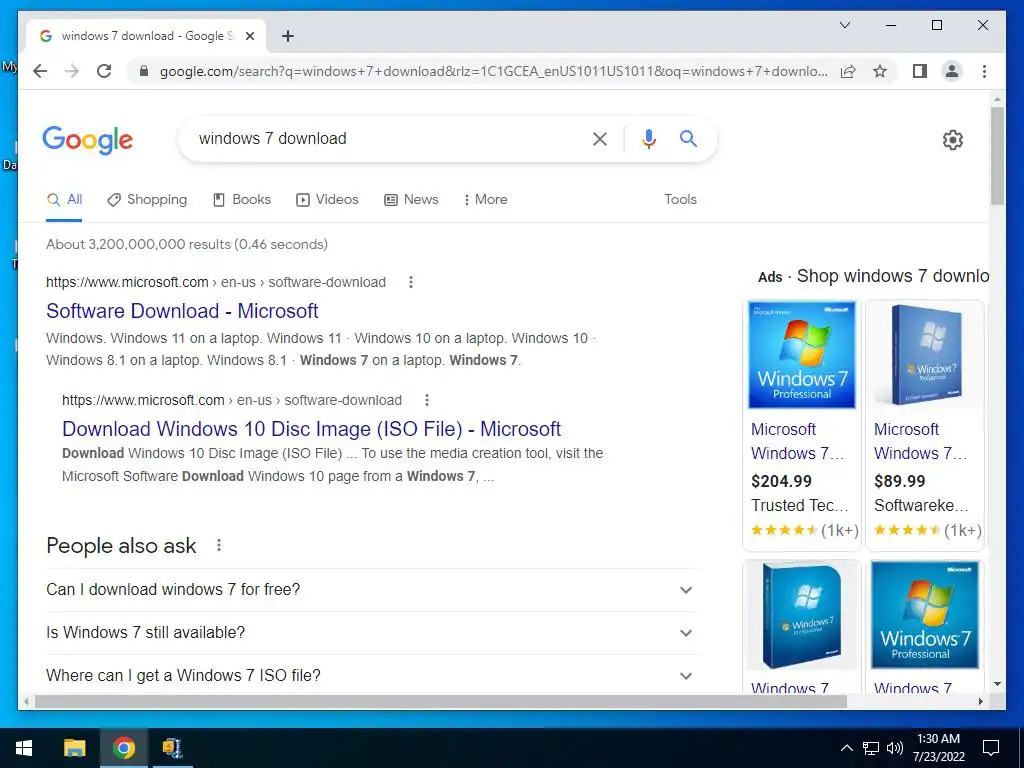Viewport: 1024px width, 768px height.
Task: Select the All results tab
Action: pyautogui.click(x=64, y=200)
